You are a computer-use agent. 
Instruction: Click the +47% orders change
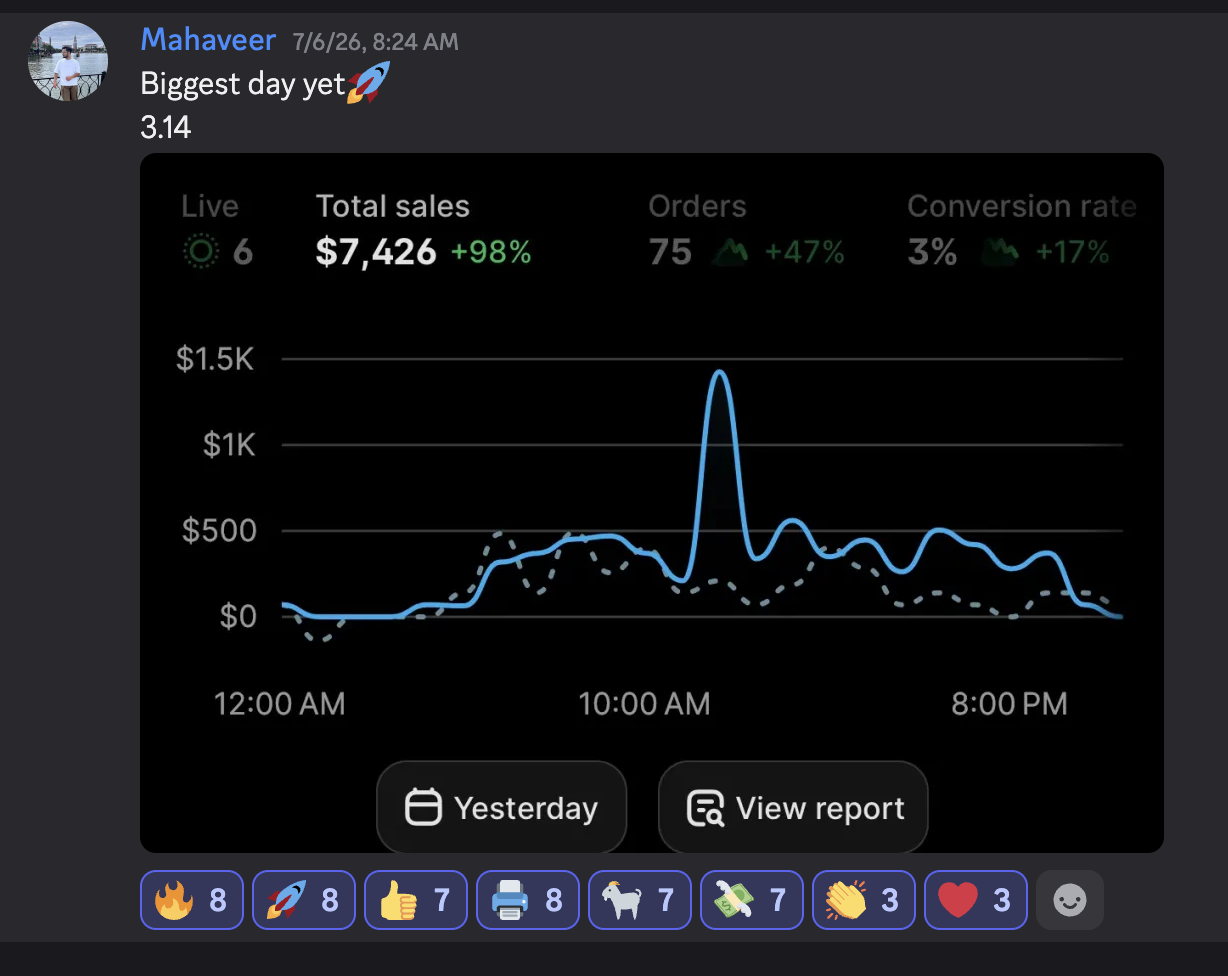click(x=804, y=253)
